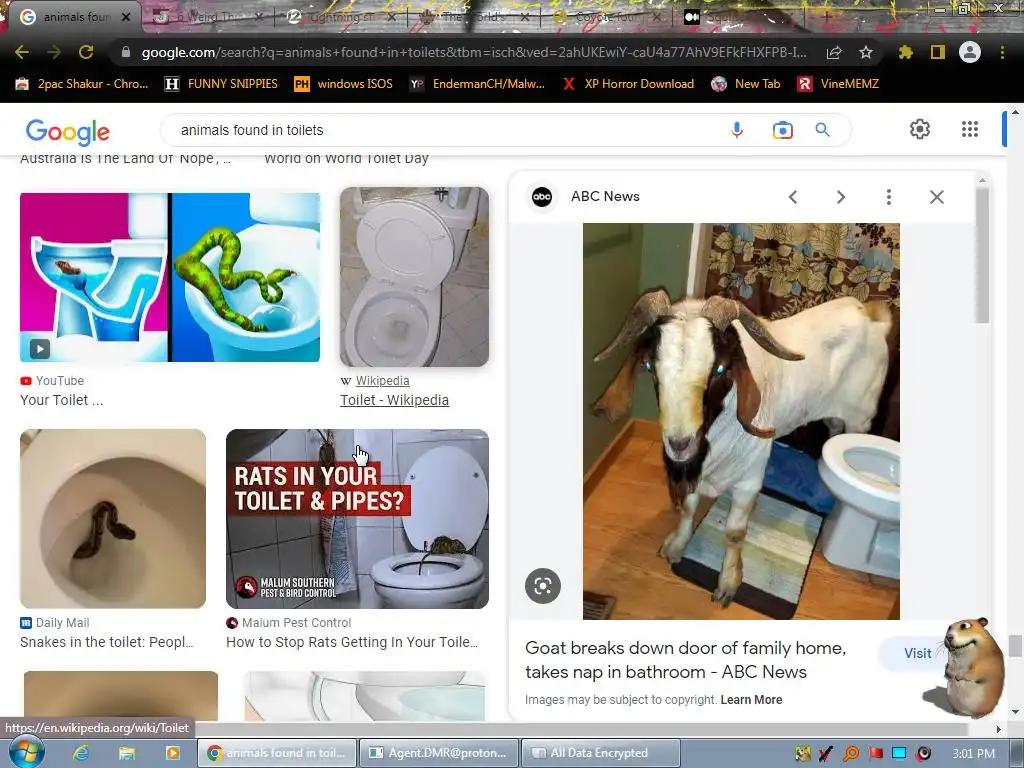Toggle the Chrome side panel icon
The width and height of the screenshot is (1024, 768).
[938, 52]
